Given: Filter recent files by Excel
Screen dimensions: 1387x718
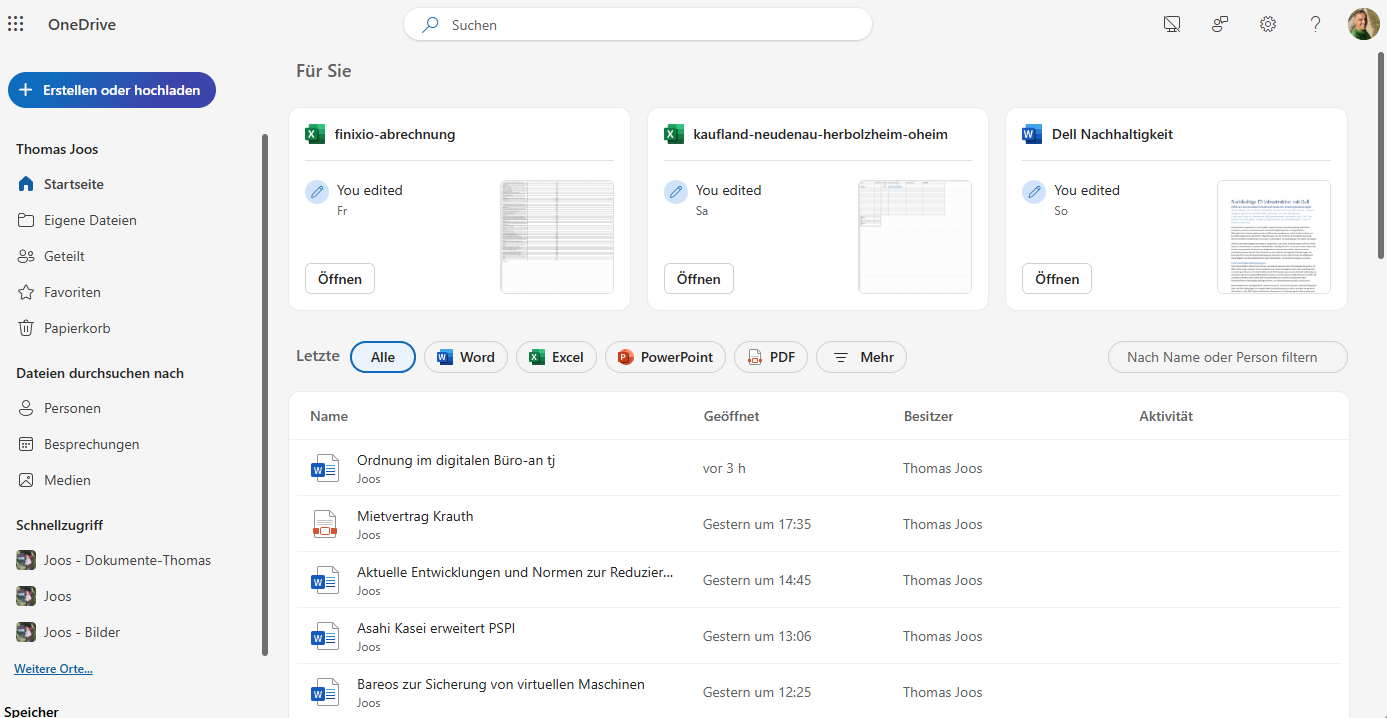Looking at the screenshot, I should tap(556, 357).
